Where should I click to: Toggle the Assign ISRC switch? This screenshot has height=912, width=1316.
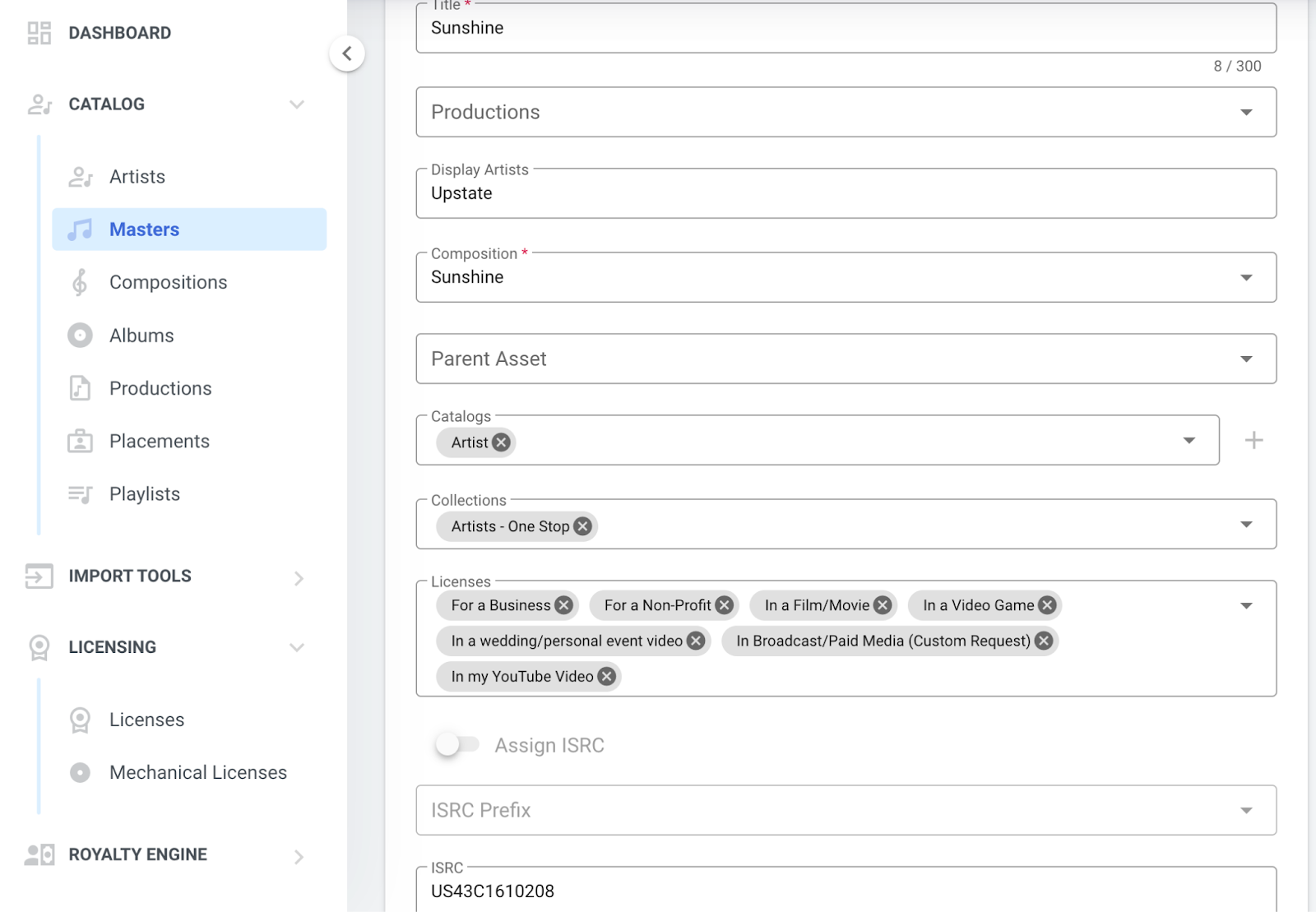coord(456,745)
